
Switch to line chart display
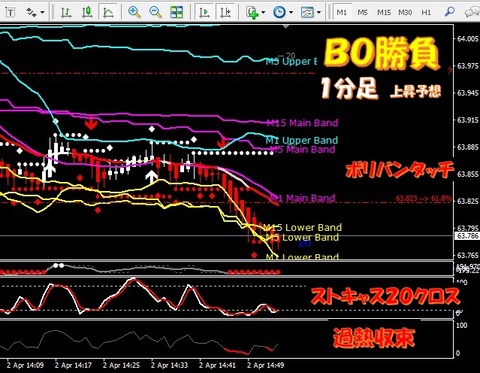[108, 13]
